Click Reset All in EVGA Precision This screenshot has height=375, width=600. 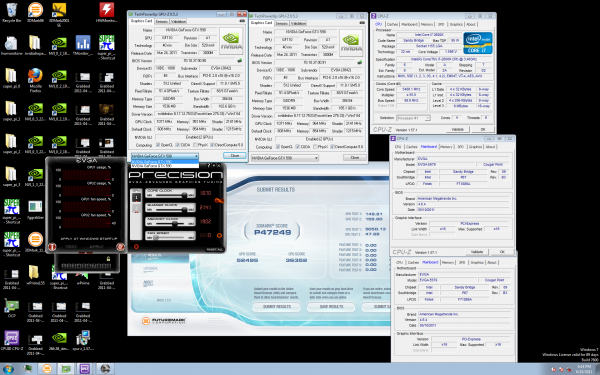click(214, 249)
